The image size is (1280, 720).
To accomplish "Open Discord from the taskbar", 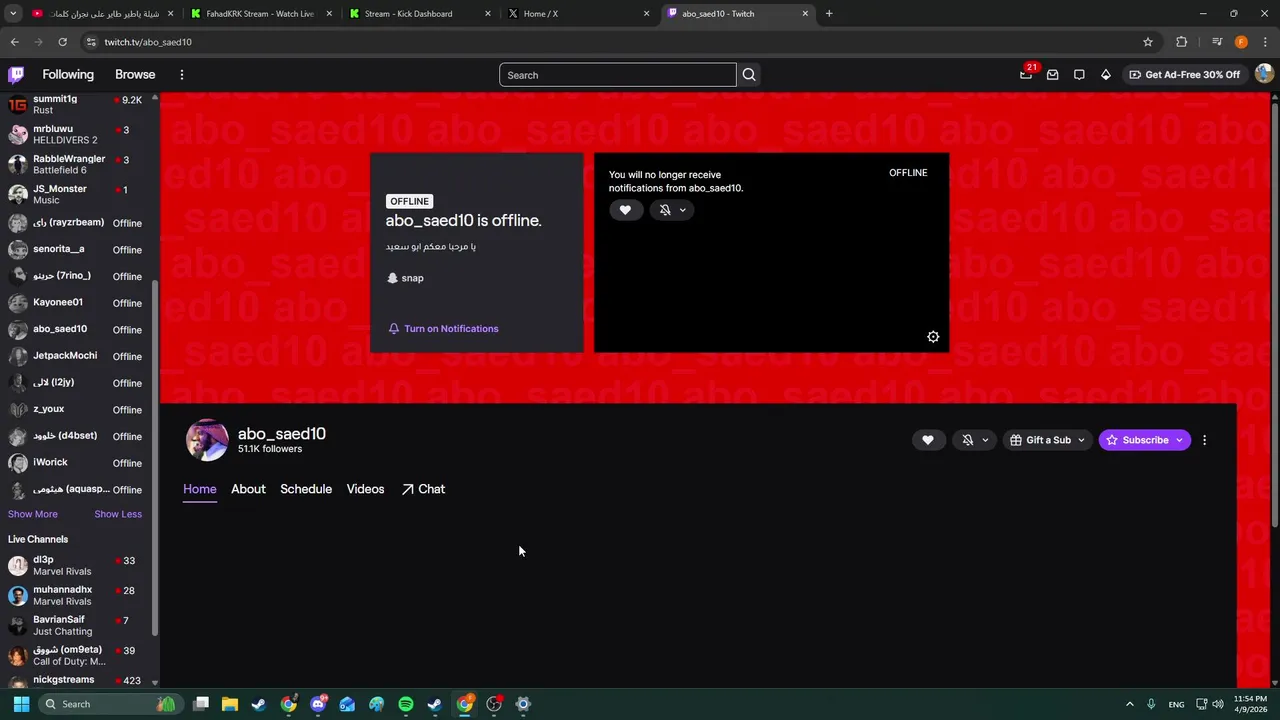I will pyautogui.click(x=318, y=704).
